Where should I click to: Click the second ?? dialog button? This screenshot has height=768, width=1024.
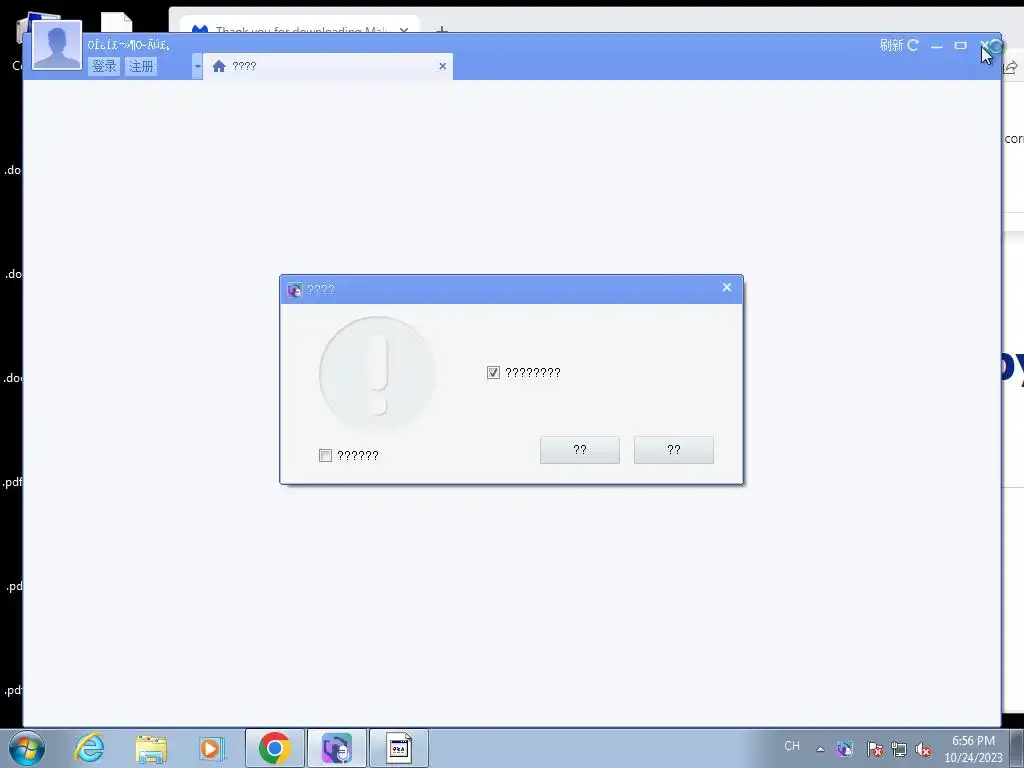click(674, 450)
